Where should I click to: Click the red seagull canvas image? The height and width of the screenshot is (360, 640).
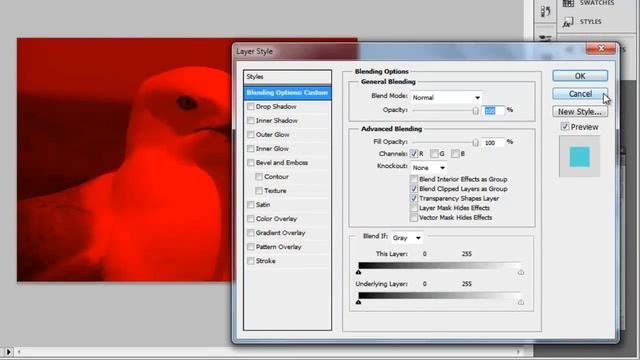(124, 160)
